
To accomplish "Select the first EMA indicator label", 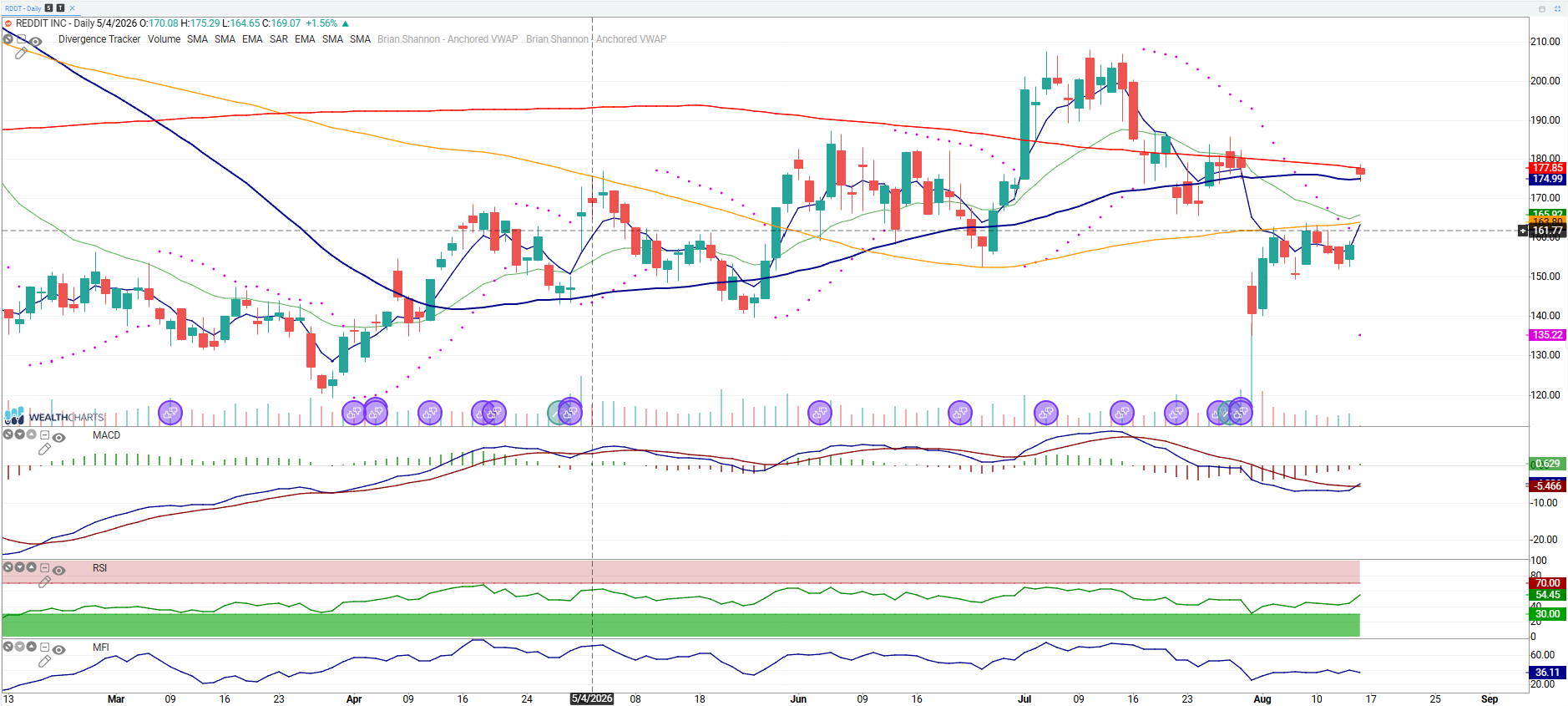I will [x=252, y=39].
